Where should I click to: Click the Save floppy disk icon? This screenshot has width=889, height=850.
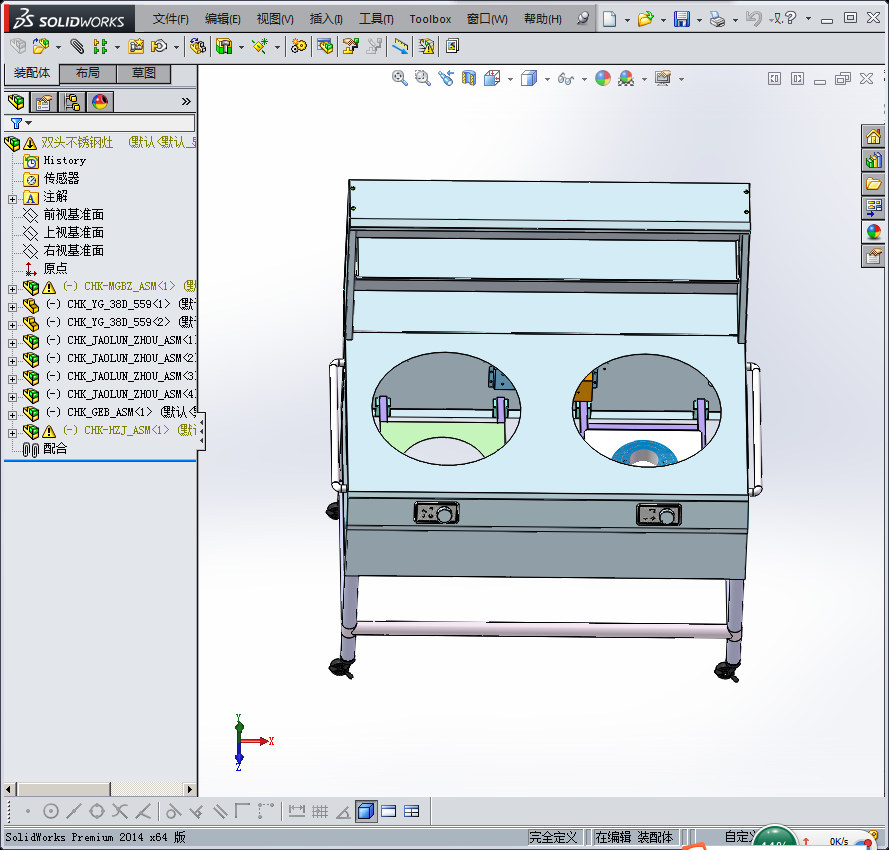(681, 19)
